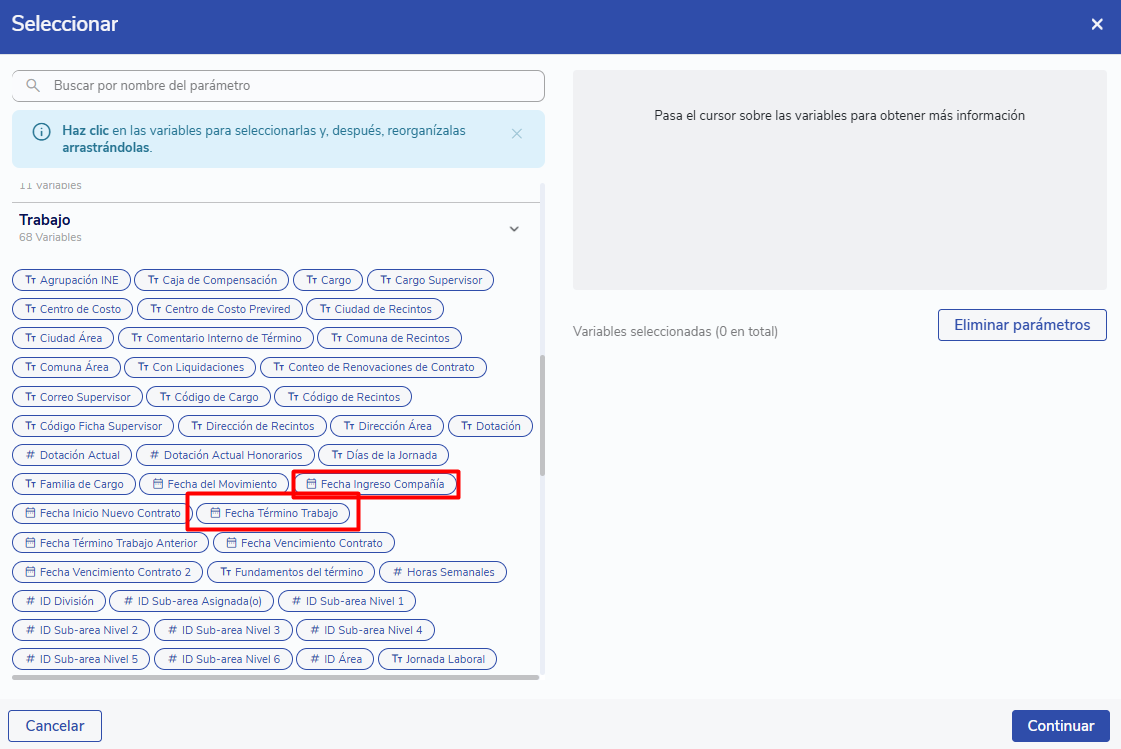Image resolution: width=1121 pixels, height=749 pixels.
Task: Click the 68 Variables count text
Action: pos(50,237)
